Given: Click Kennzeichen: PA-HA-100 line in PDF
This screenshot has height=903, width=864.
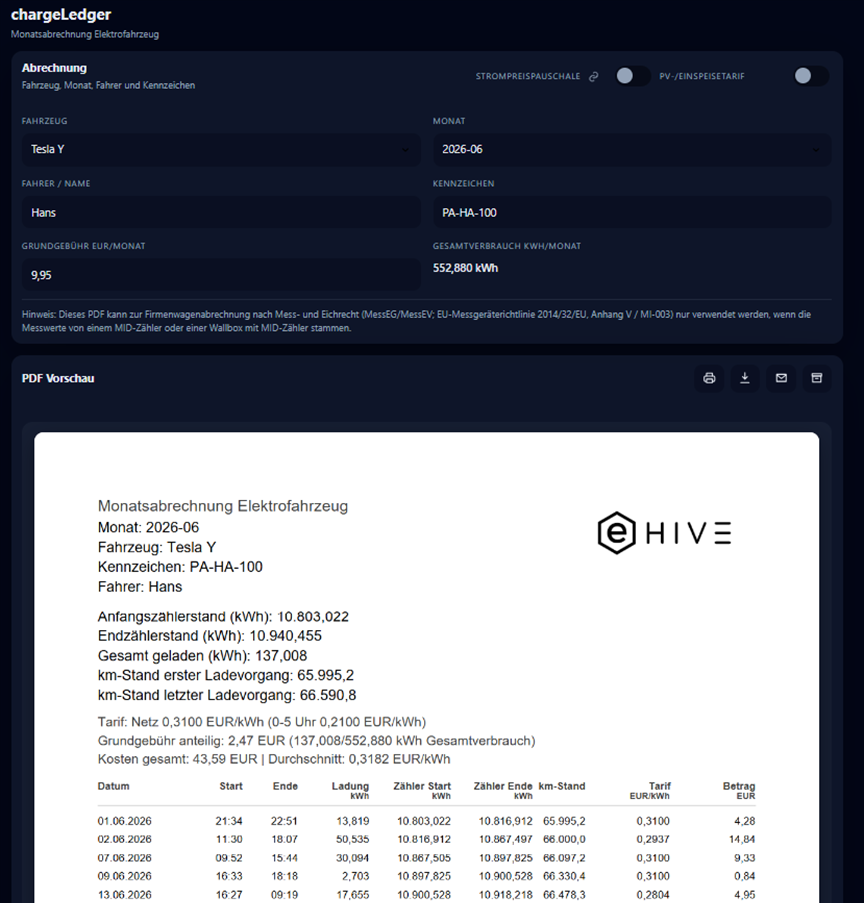Looking at the screenshot, I should pos(180,567).
